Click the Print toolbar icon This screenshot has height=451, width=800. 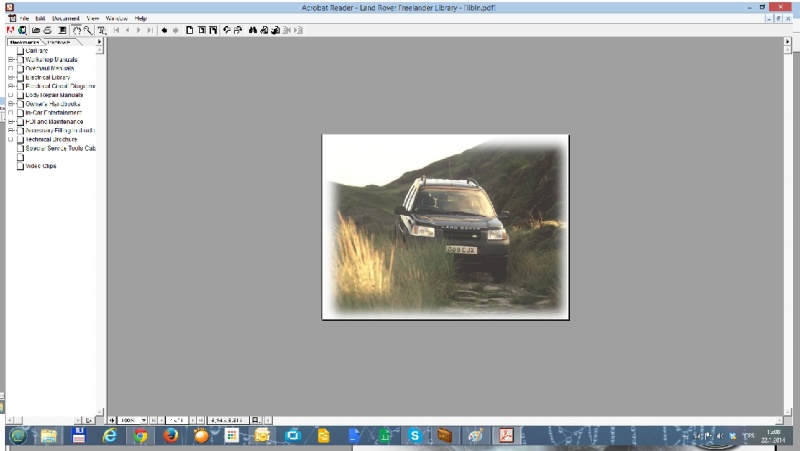[47, 30]
